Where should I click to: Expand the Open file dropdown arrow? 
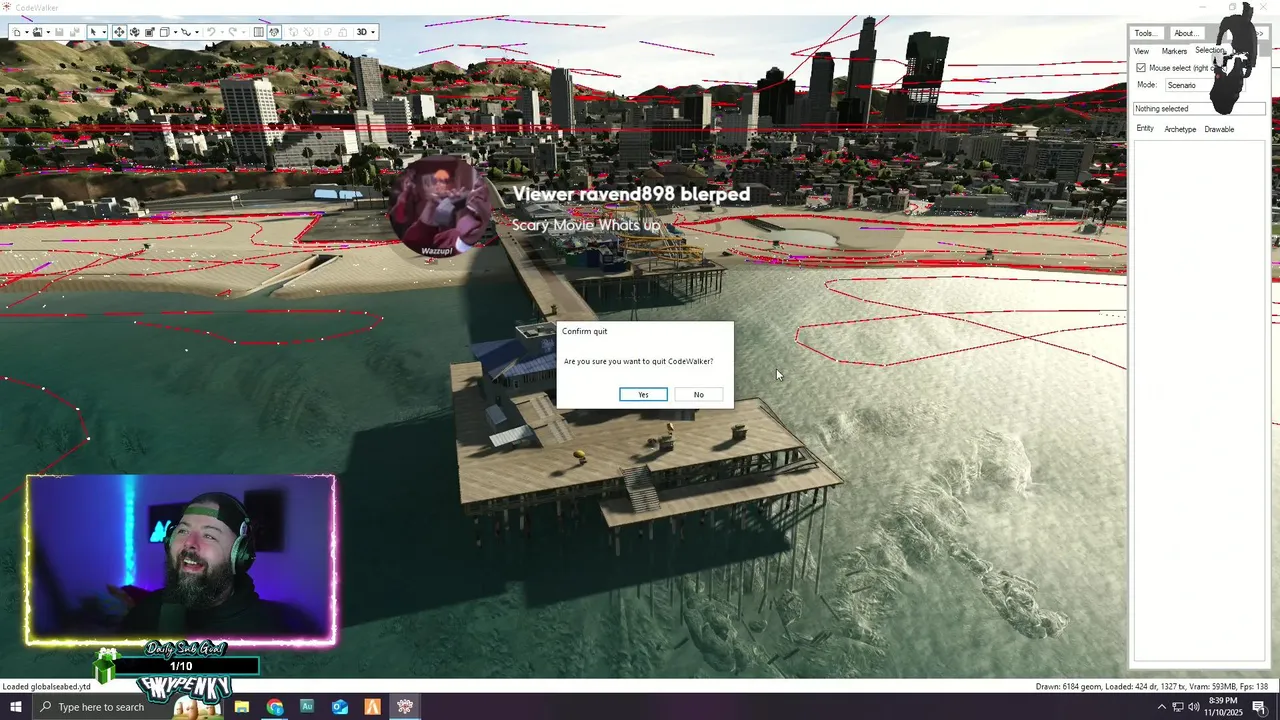point(48,32)
